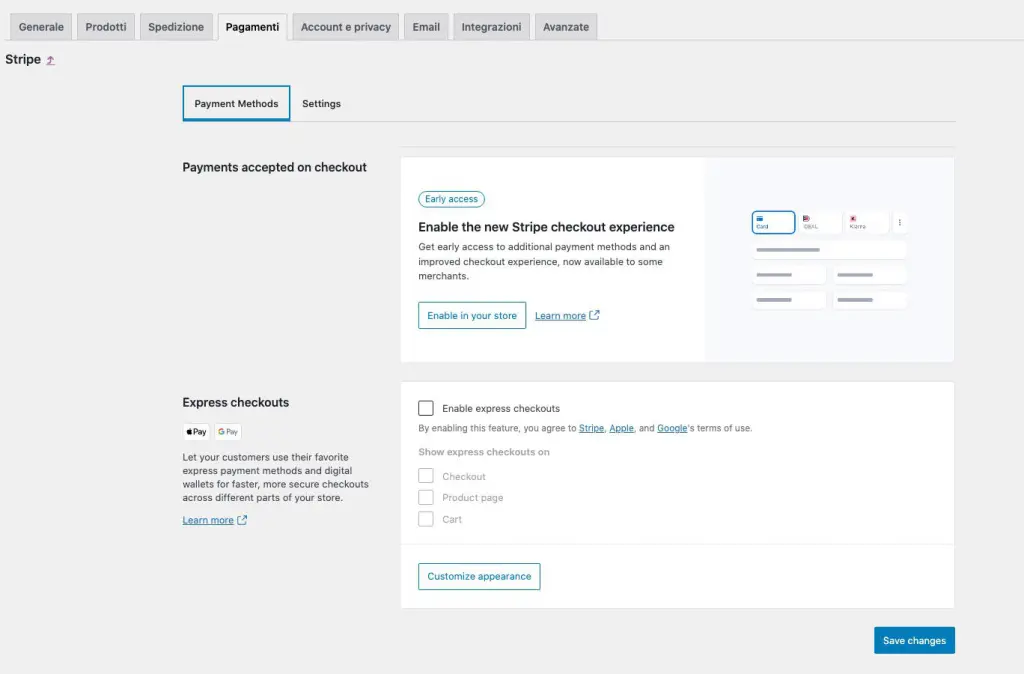1024x674 pixels.
Task: Save changes to Stripe settings
Action: click(914, 641)
